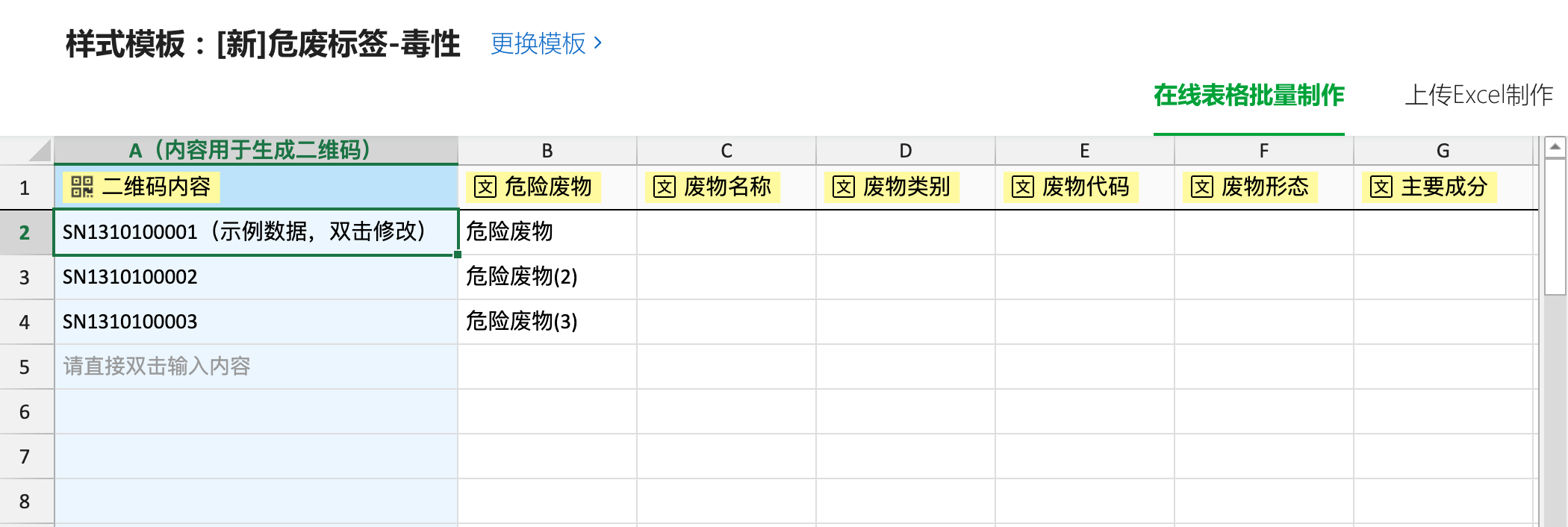The height and width of the screenshot is (527, 1568).
Task: Click the select-all corner triangle of the sheet
Action: click(x=39, y=151)
